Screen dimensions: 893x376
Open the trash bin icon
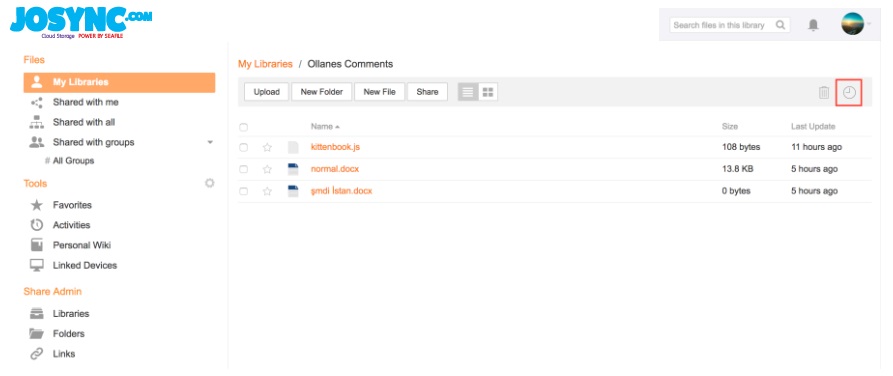click(824, 92)
